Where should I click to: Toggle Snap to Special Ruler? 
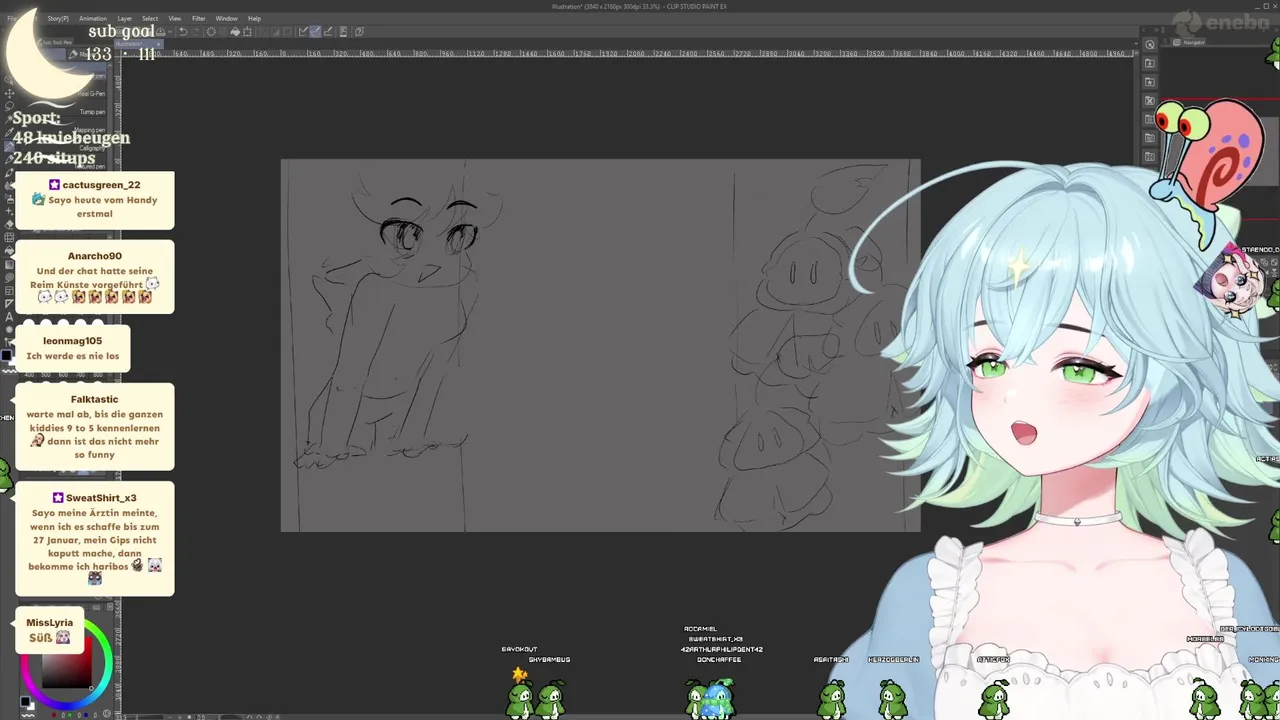tap(315, 32)
